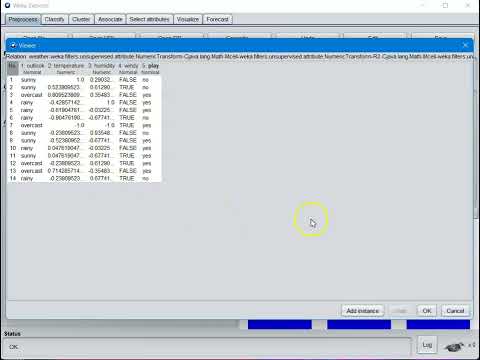
Task: Select humidity value 0.29032 in row 1
Action: tap(102, 80)
